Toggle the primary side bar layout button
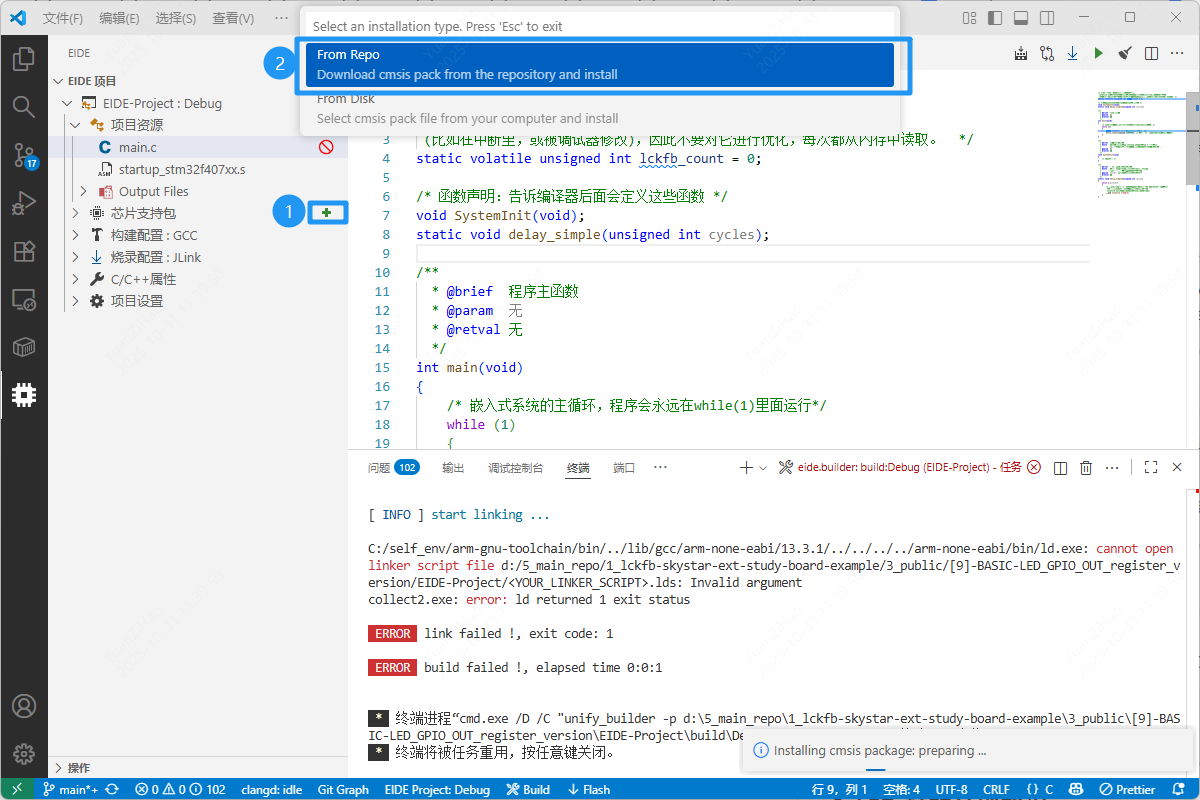Viewport: 1200px width, 800px height. click(x=995, y=18)
